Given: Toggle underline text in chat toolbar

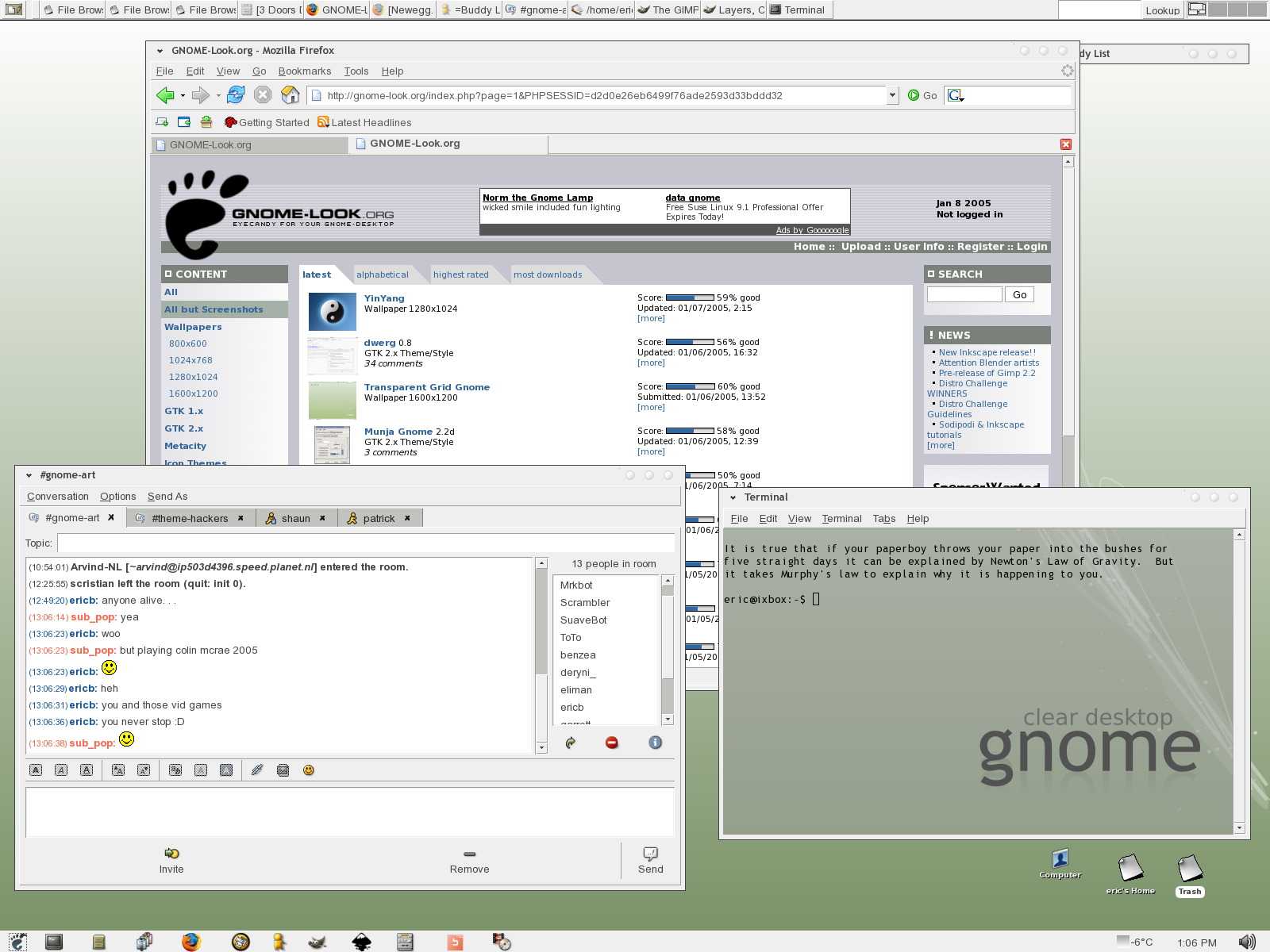Looking at the screenshot, I should tap(87, 770).
